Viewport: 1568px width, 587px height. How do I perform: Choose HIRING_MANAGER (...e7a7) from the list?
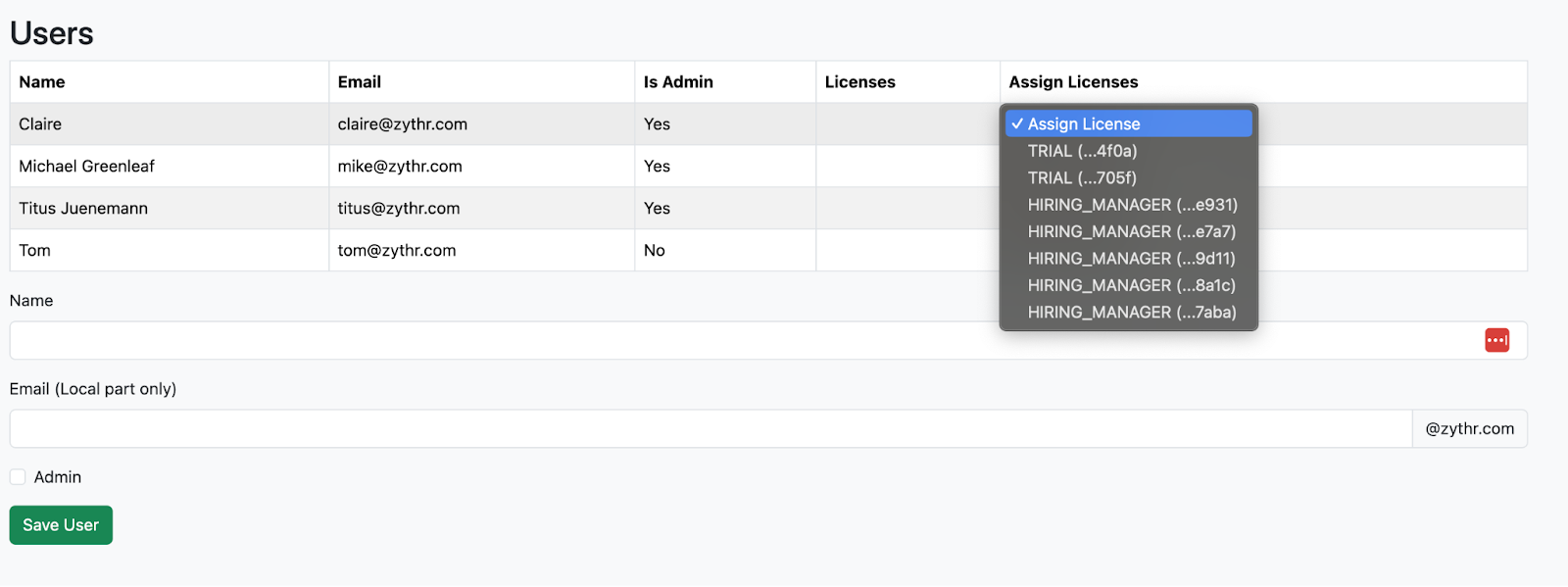point(1131,231)
